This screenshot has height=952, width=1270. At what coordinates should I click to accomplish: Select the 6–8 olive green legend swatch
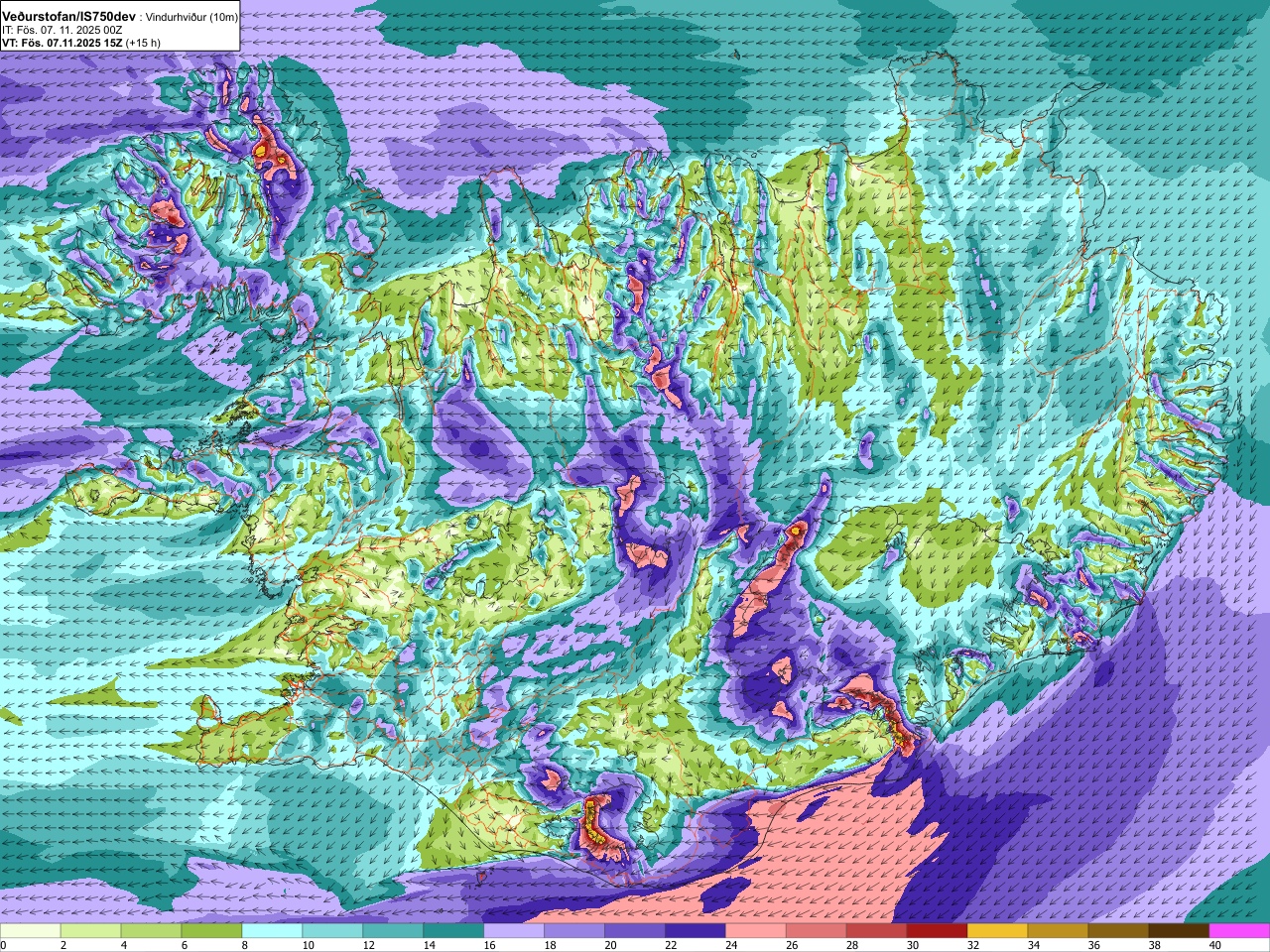211,931
